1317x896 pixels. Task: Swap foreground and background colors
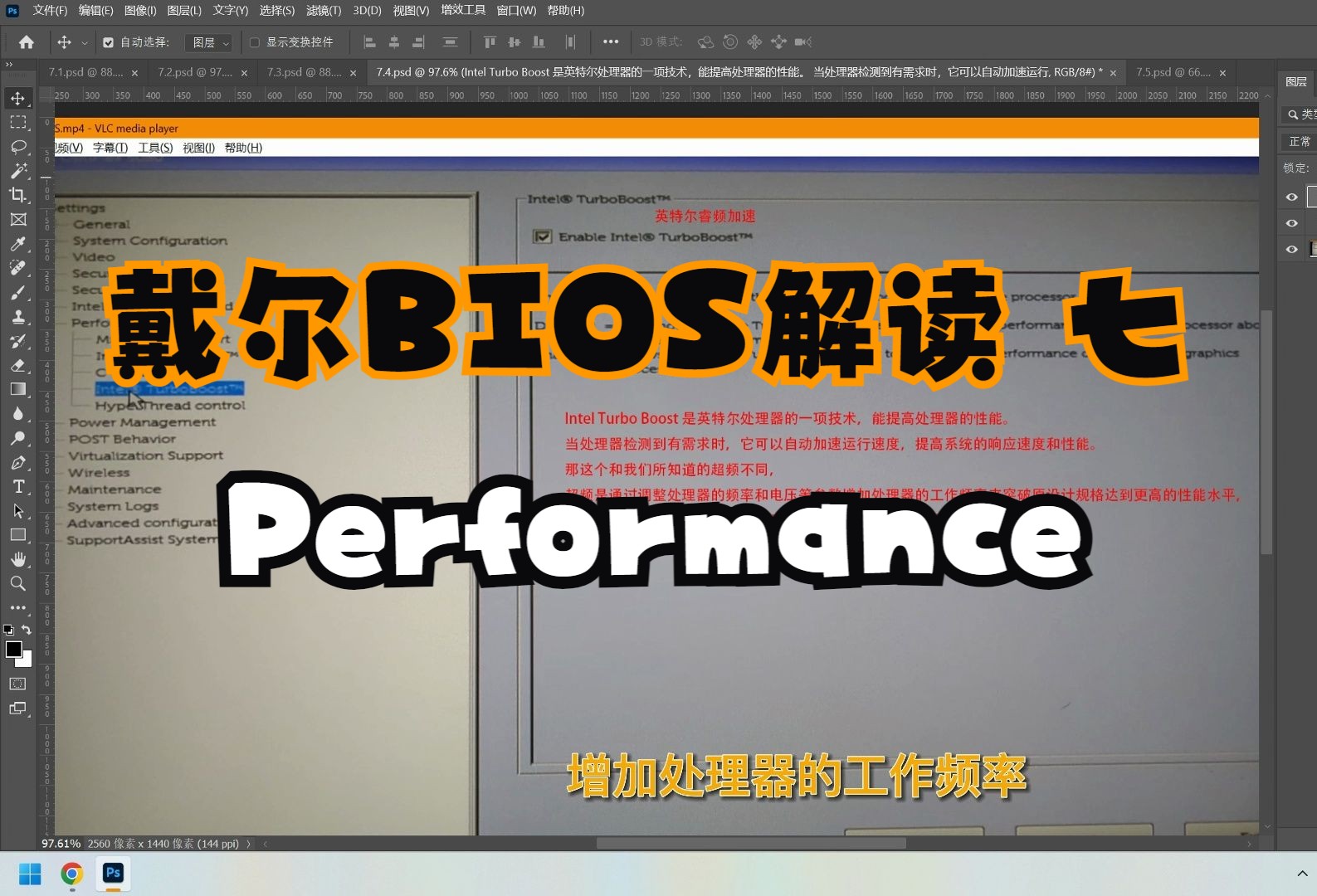[27, 630]
